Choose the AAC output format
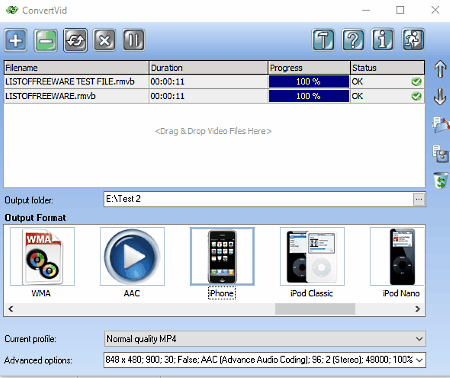Image resolution: width=450 pixels, height=378 pixels. 132,263
